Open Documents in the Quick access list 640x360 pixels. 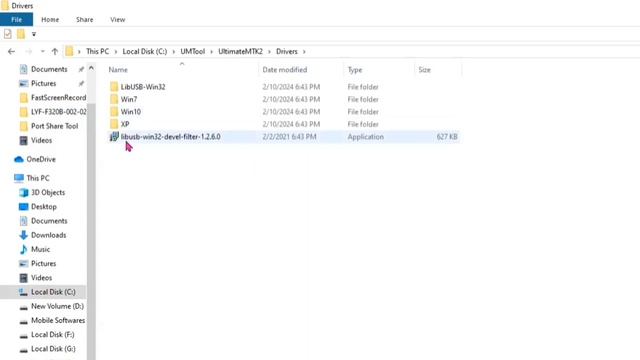(49, 69)
